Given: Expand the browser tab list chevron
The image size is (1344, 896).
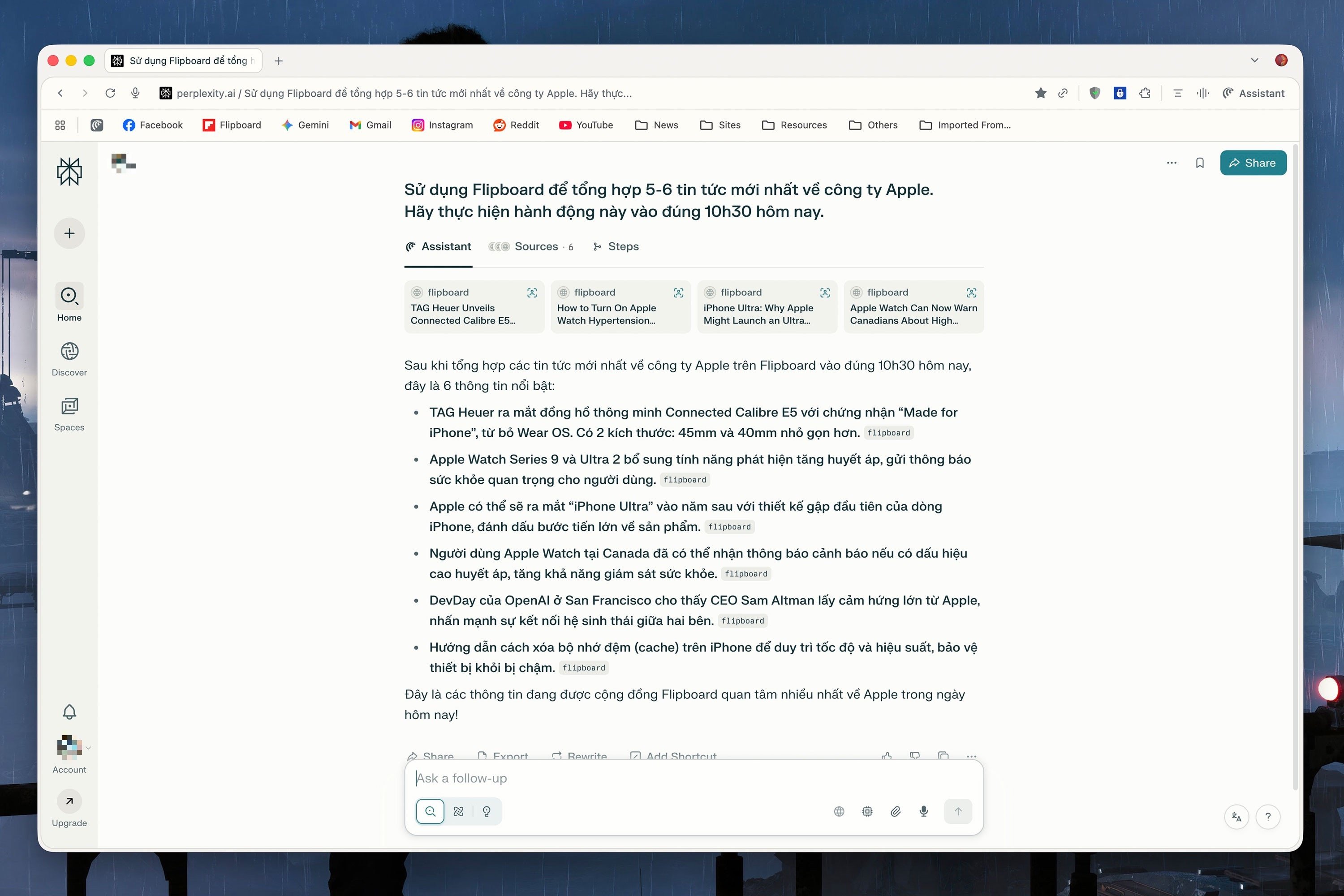Looking at the screenshot, I should coord(1254,60).
